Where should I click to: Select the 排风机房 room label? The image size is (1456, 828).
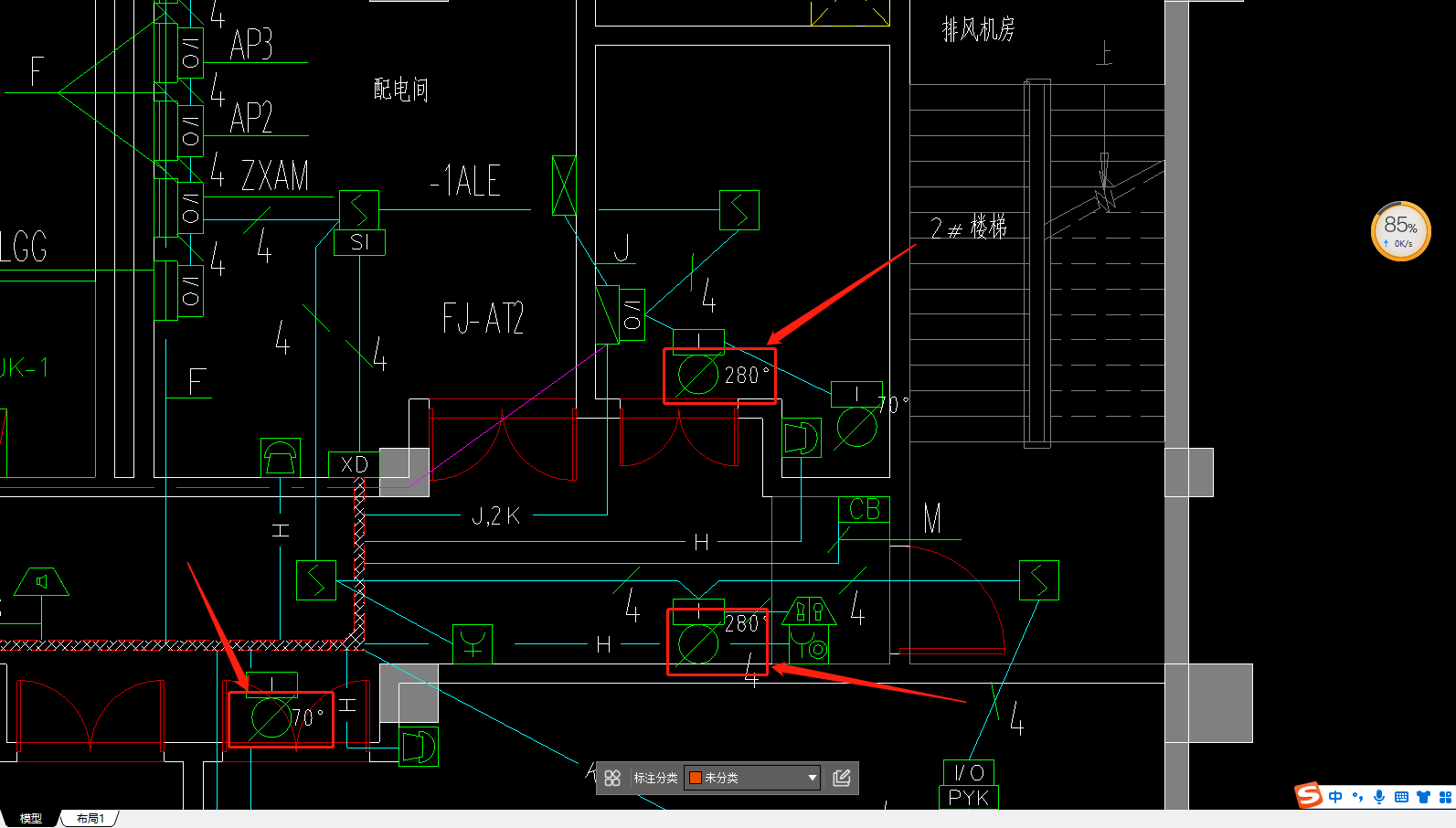click(978, 30)
